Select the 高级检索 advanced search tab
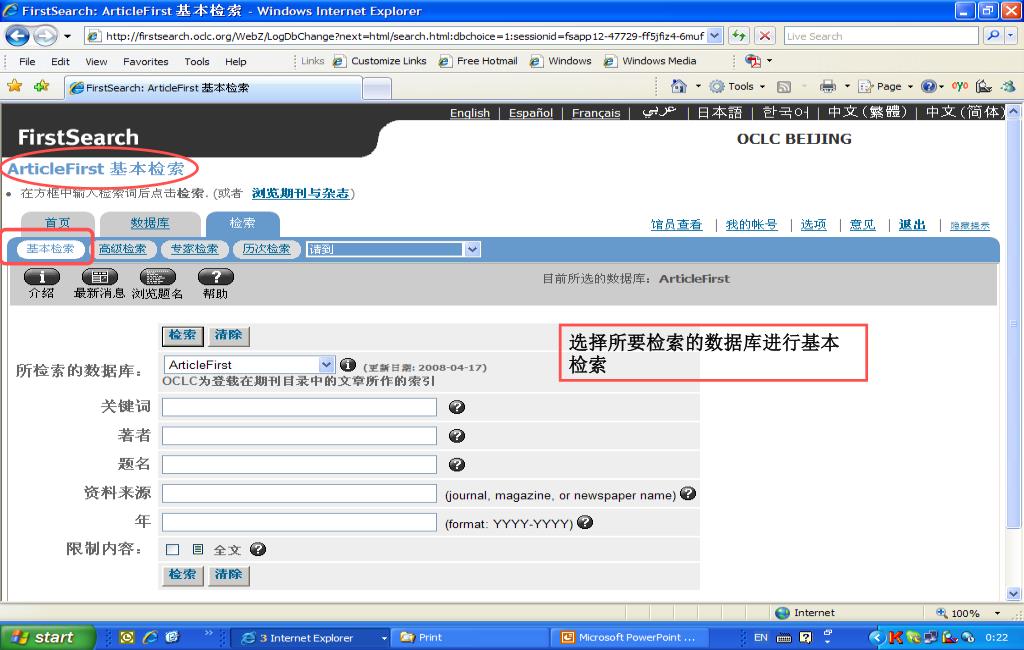Viewport: 1024px width, 650px height. click(123, 249)
